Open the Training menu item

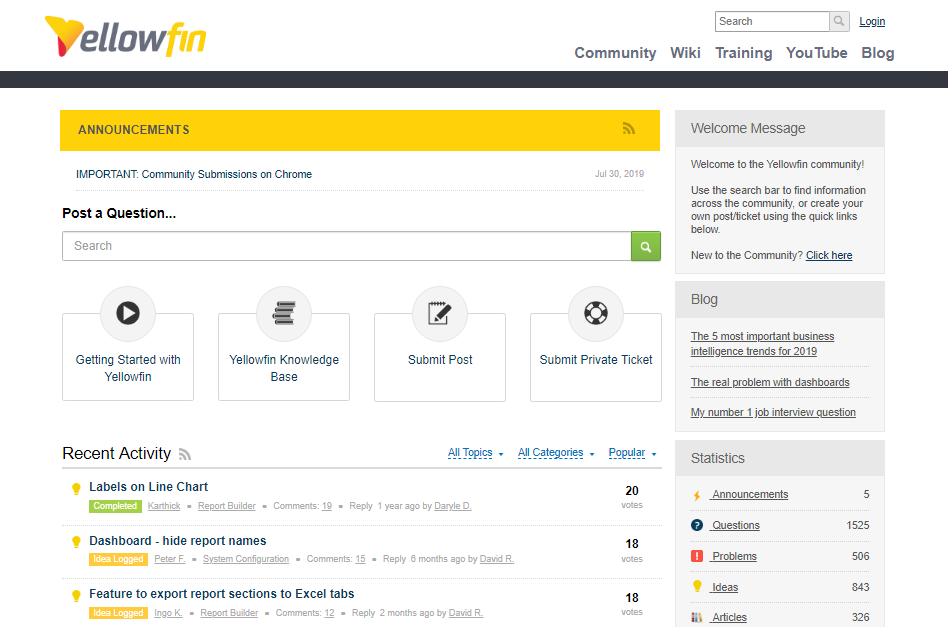point(743,53)
